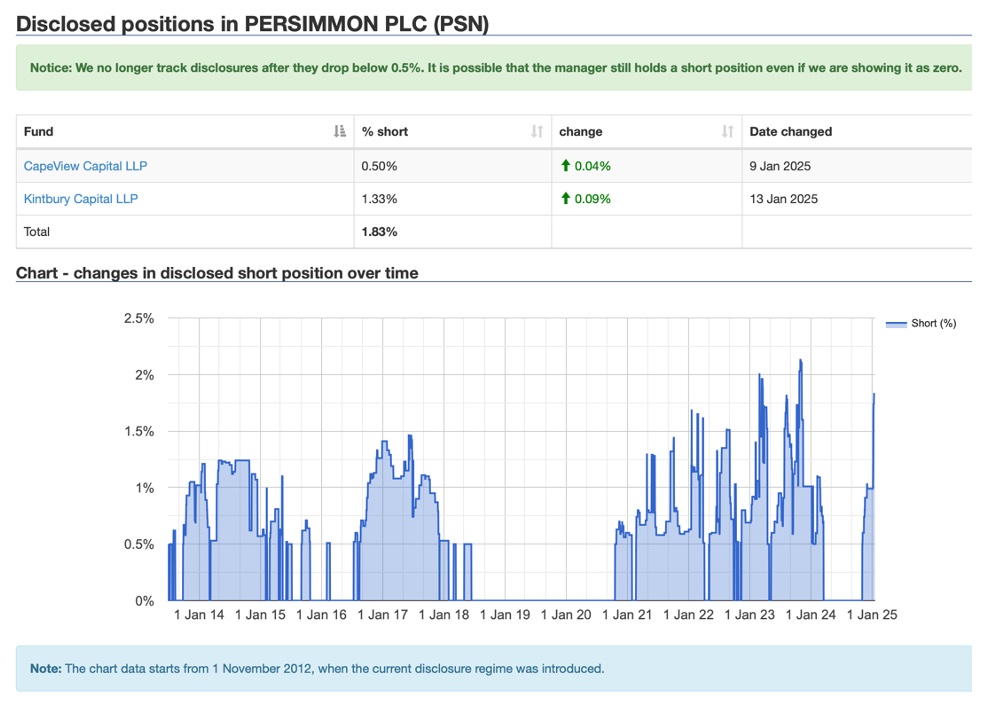Screen dimensions: 992x706
Task: Click x-axis label 1 Jan 17
Action: click(383, 614)
